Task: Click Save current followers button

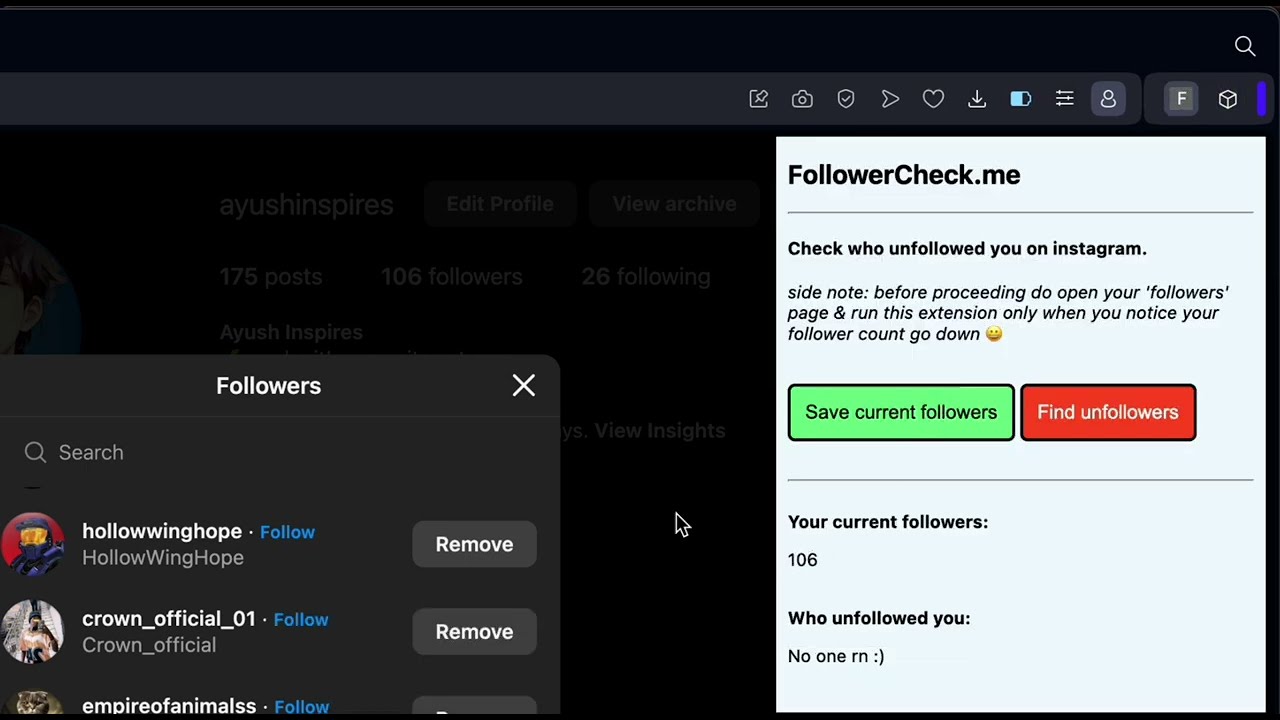Action: coord(901,412)
